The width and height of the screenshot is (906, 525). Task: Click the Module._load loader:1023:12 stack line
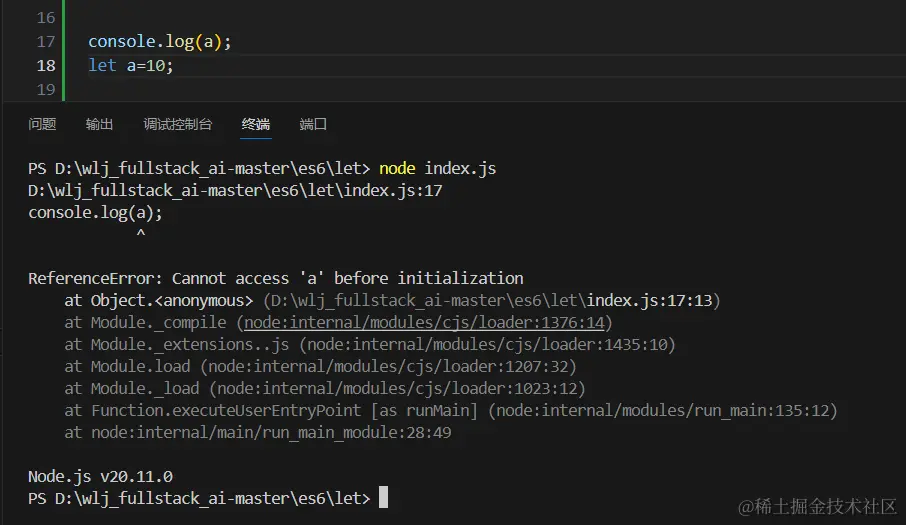[325, 388]
